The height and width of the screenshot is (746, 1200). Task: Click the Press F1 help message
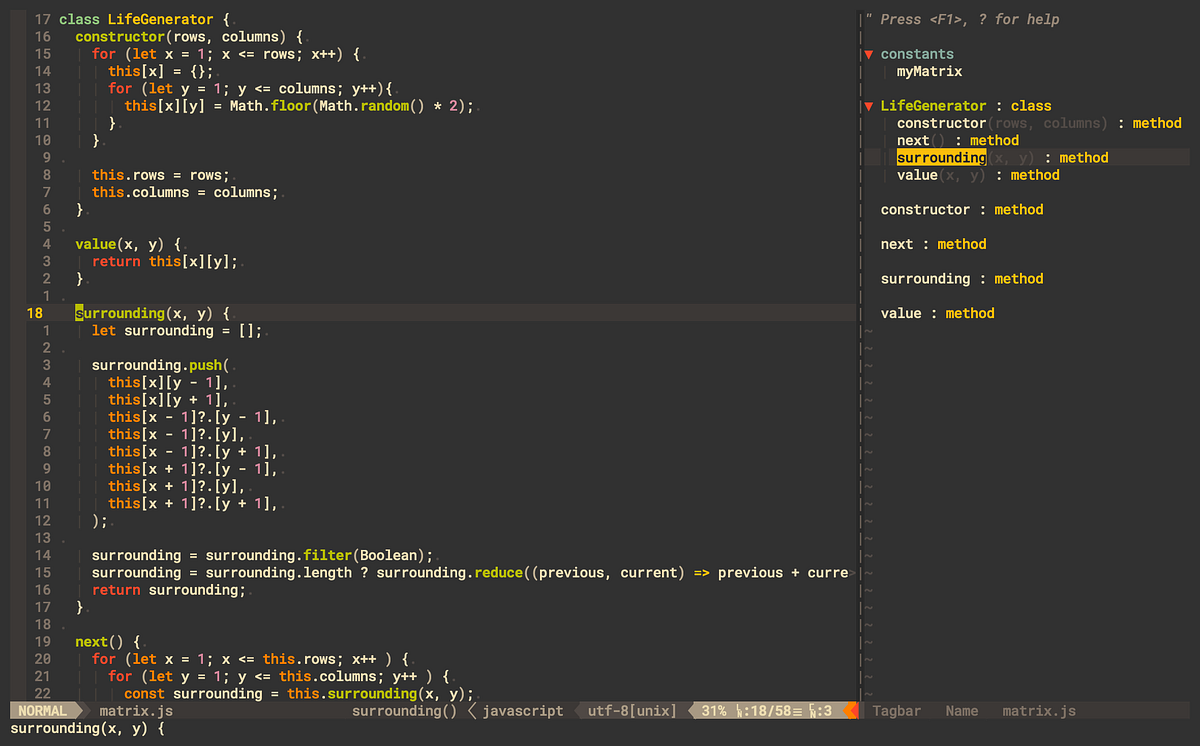point(970,19)
